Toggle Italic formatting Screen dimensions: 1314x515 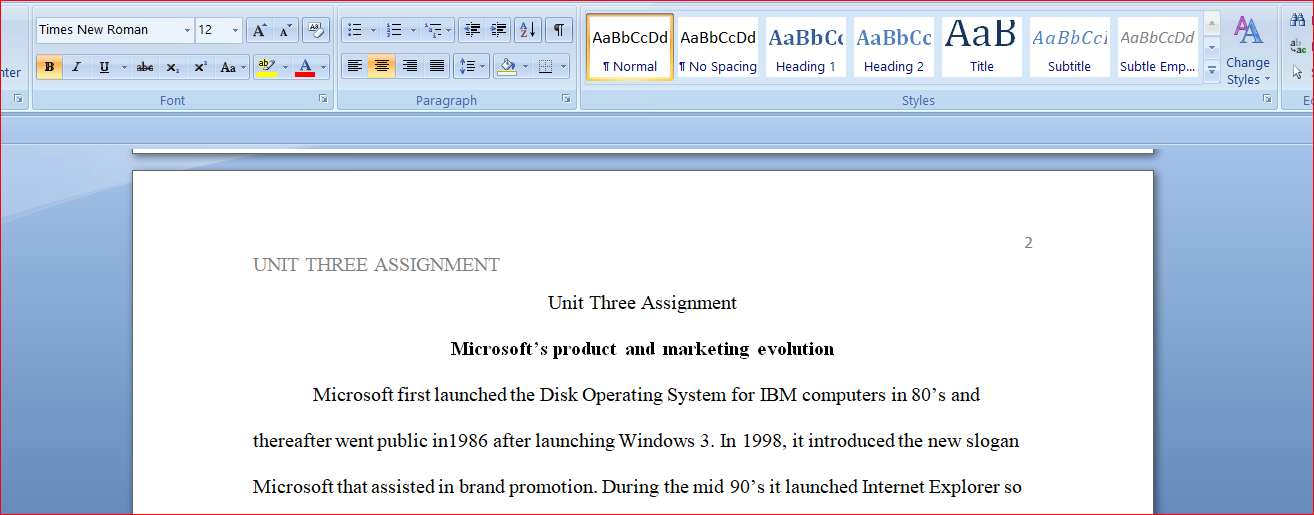[x=76, y=67]
